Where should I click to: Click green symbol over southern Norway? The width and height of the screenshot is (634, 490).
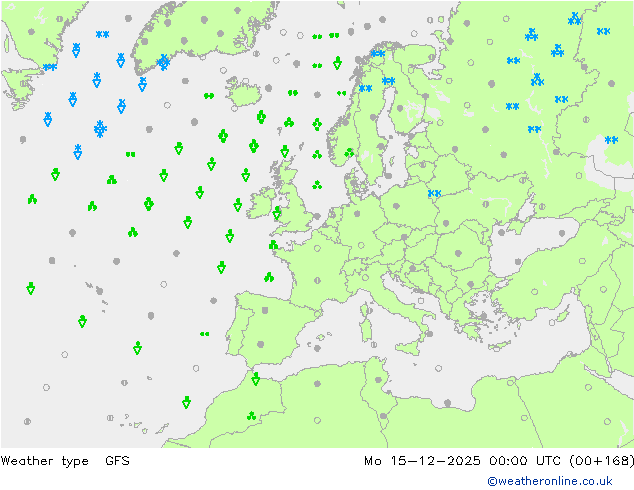tap(349, 153)
